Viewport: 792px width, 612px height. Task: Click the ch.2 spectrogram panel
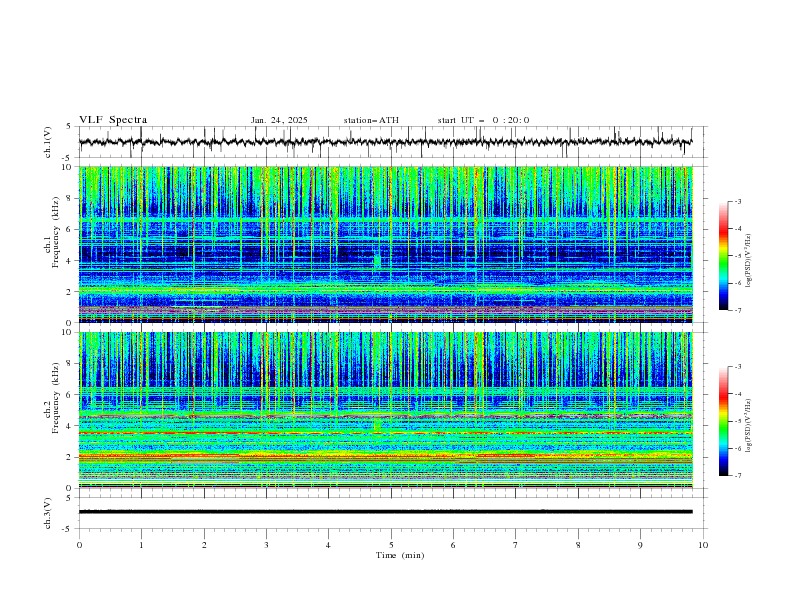point(385,410)
